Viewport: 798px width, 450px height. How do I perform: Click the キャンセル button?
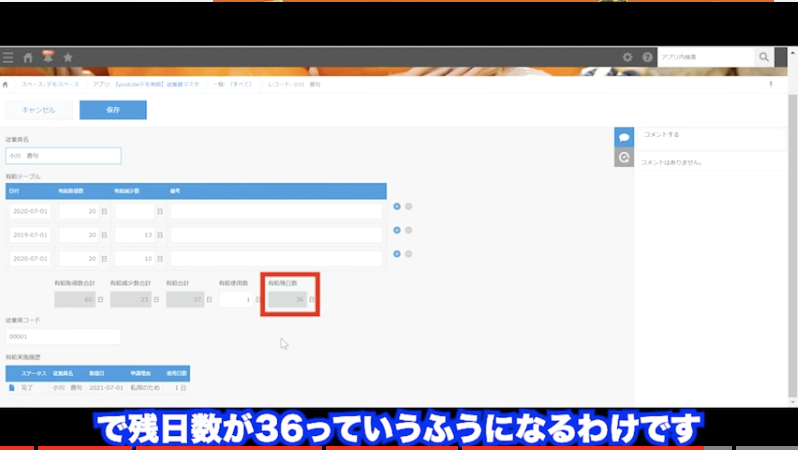pos(39,110)
